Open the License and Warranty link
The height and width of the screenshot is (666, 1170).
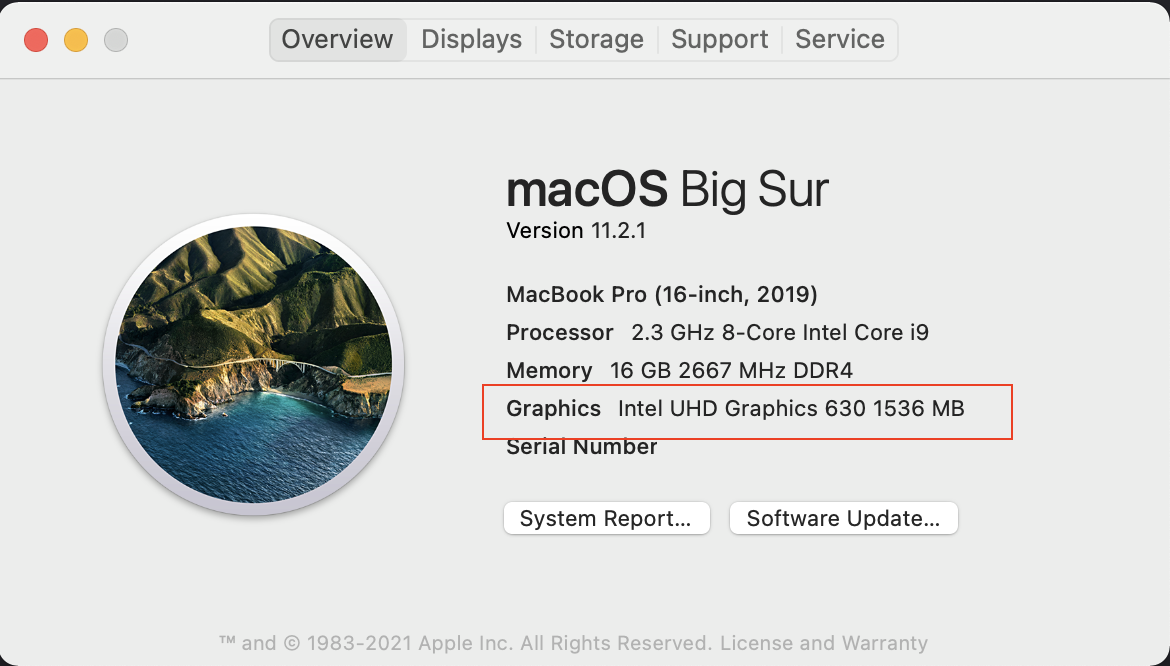[824, 643]
